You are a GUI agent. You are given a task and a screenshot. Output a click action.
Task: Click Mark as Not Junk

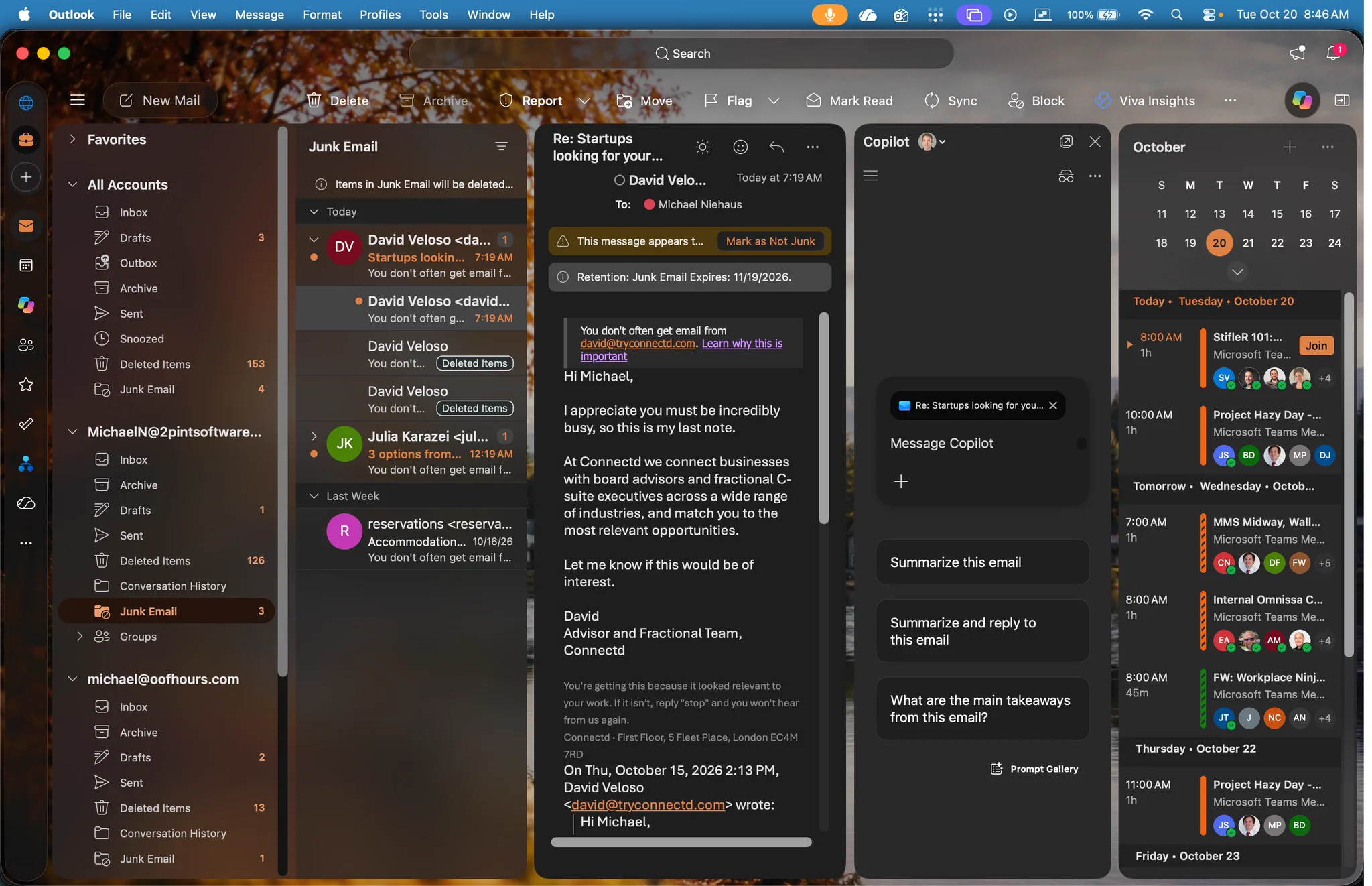[770, 241]
